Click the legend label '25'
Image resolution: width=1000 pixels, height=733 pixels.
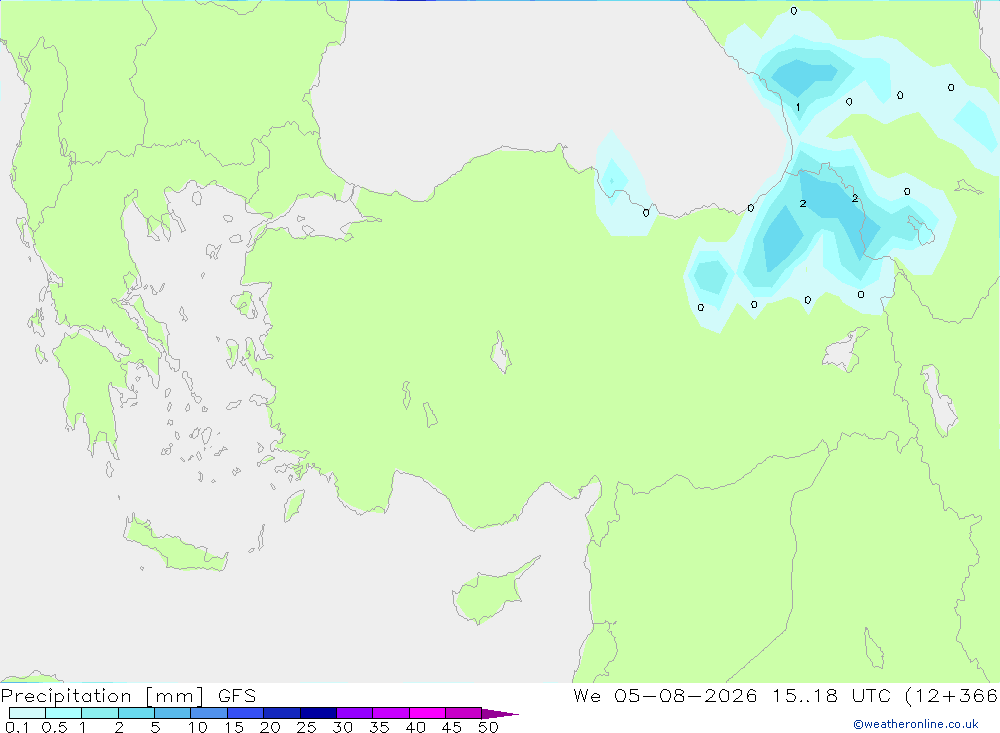307,727
